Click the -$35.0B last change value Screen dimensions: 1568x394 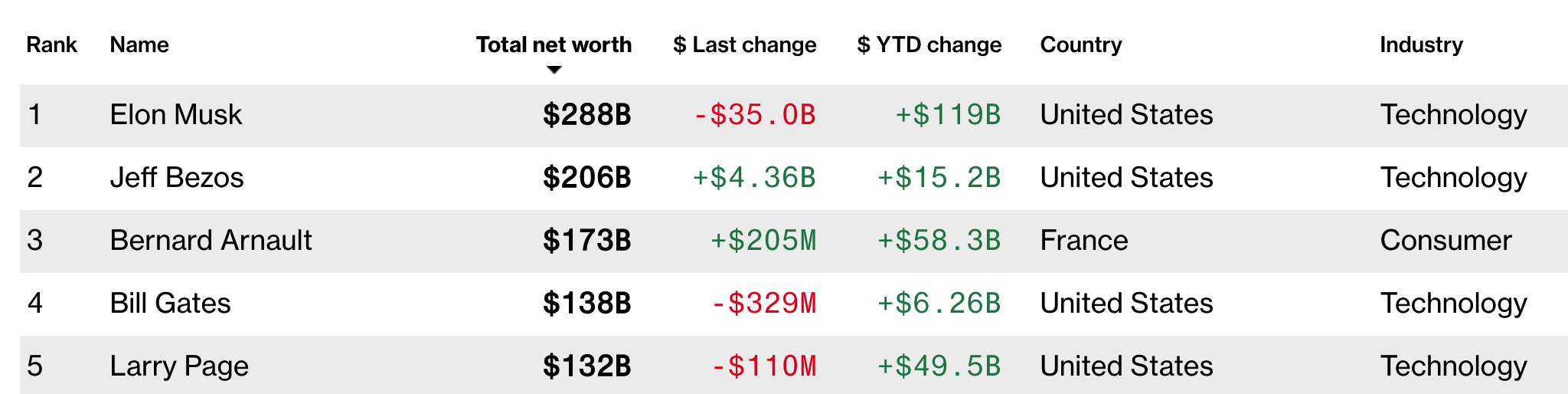point(754,115)
